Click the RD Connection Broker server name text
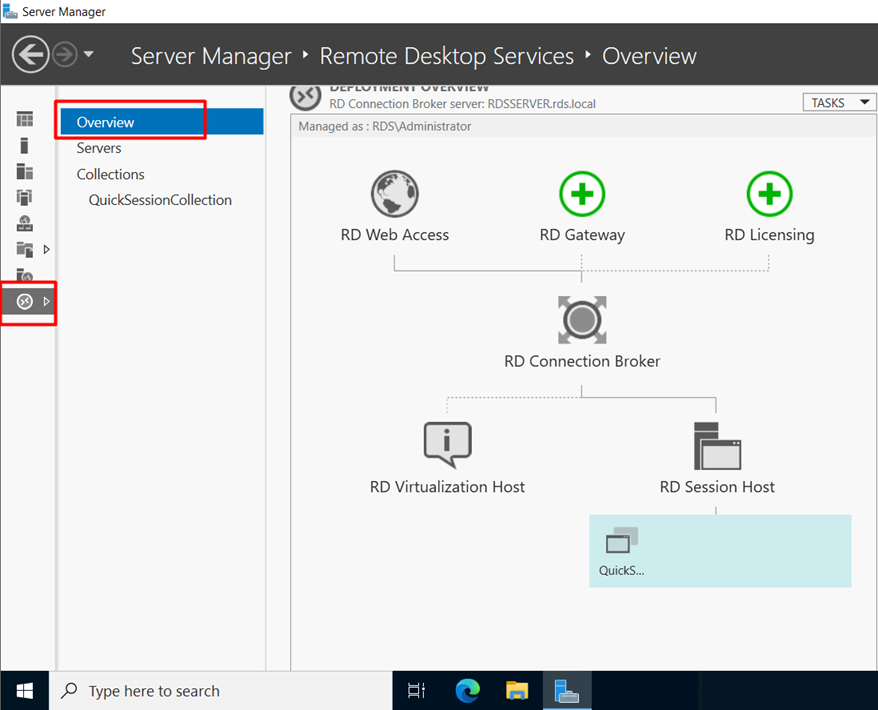This screenshot has height=710, width=878. (x=463, y=104)
